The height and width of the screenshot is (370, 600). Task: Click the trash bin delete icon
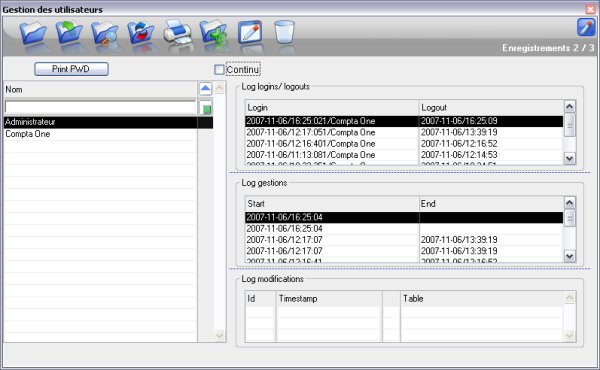click(x=284, y=32)
